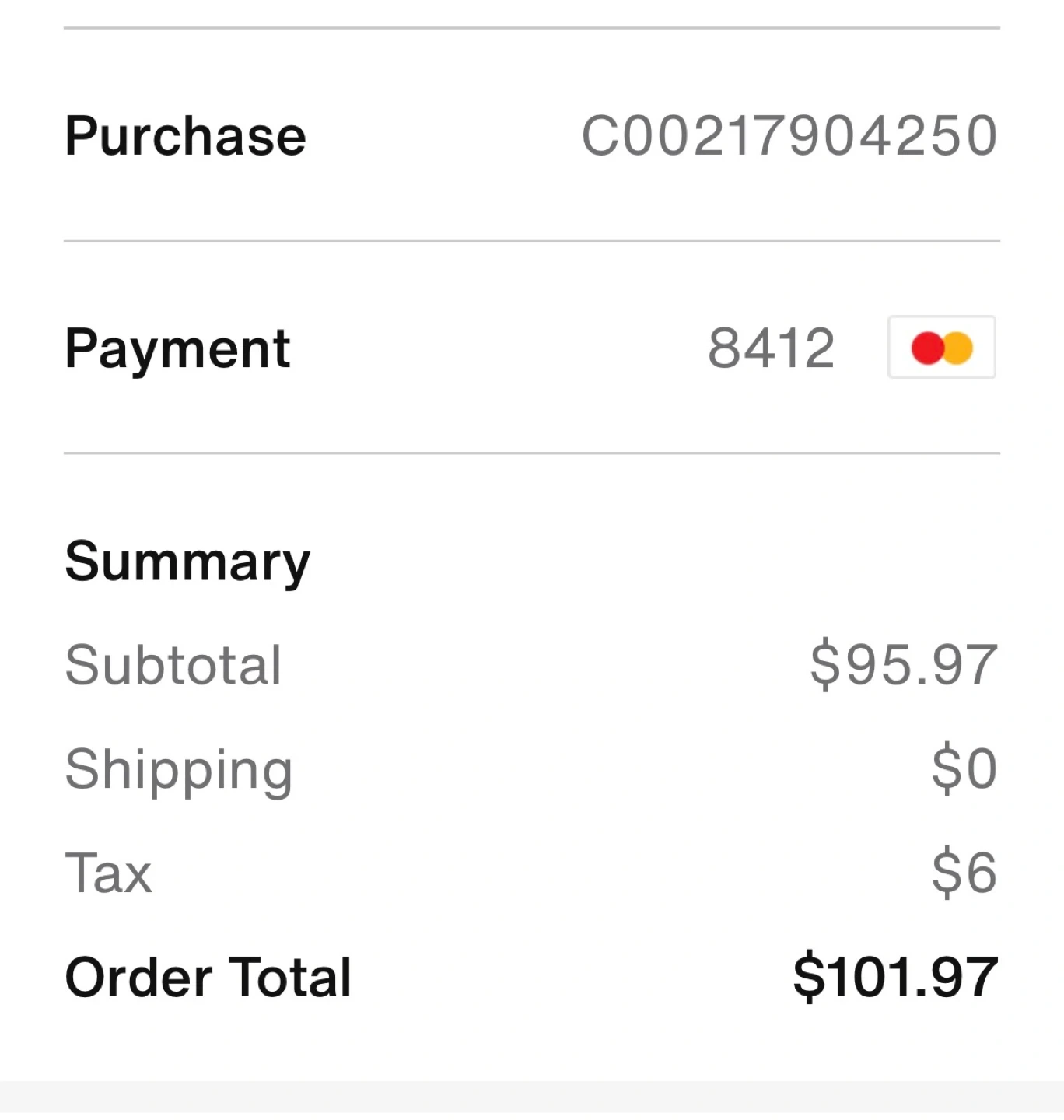Tap the Summary heading
This screenshot has height=1120, width=1064.
[187, 562]
